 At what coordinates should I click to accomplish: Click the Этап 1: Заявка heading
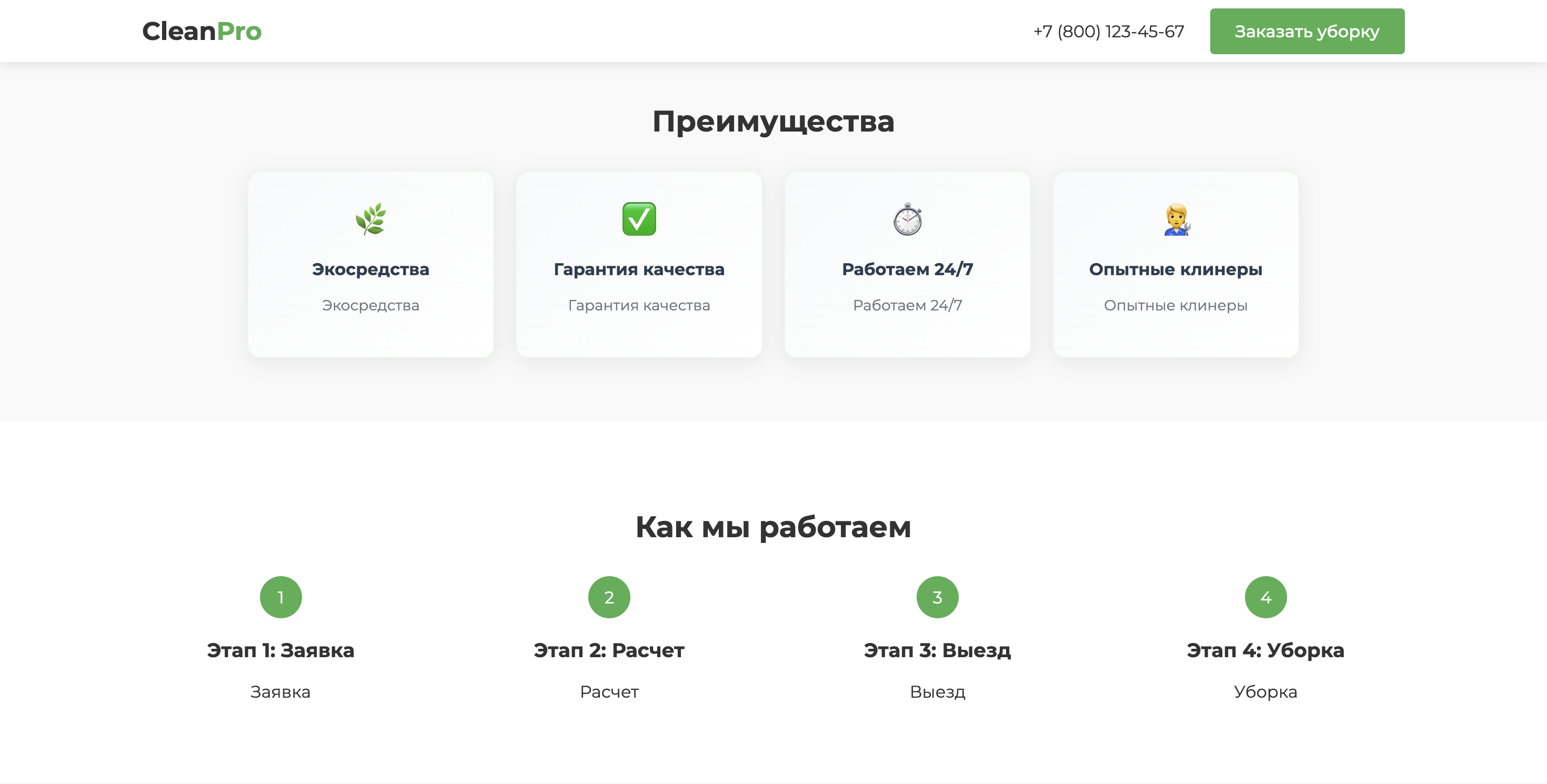click(x=280, y=650)
